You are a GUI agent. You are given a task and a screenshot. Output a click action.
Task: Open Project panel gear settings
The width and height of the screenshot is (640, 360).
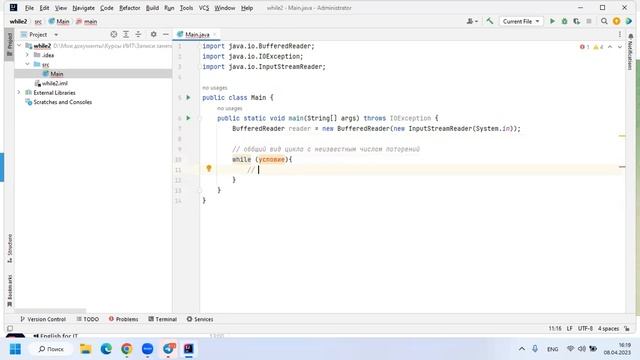[153, 35]
